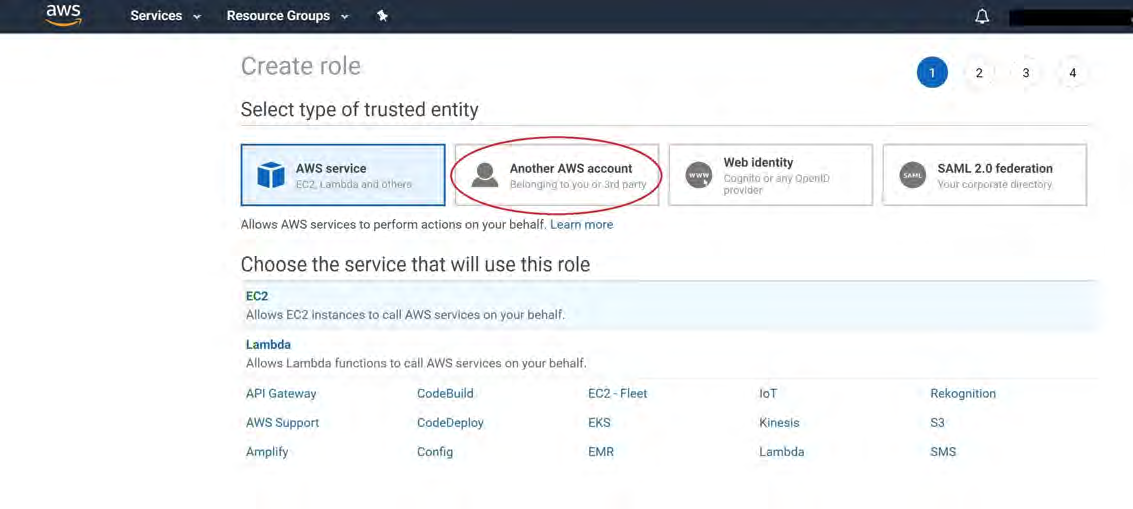Screen dimensions: 1133x509
Task: Select IoT service
Action: click(x=768, y=394)
